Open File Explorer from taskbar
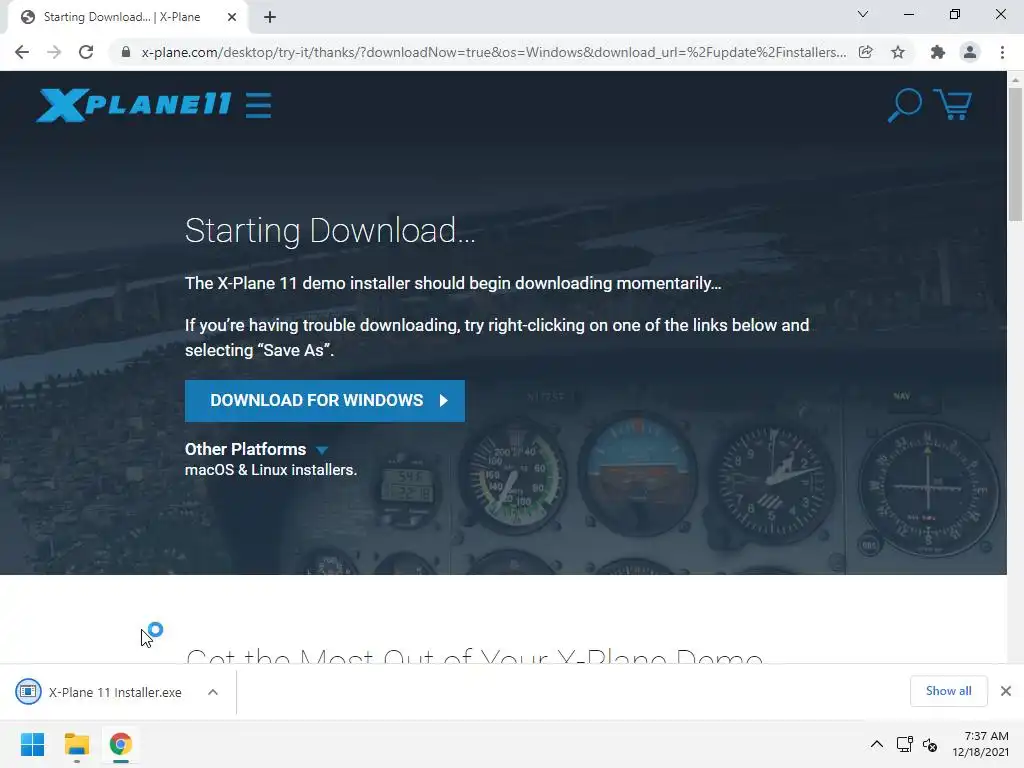Screen dimensions: 1024x768 (76, 744)
